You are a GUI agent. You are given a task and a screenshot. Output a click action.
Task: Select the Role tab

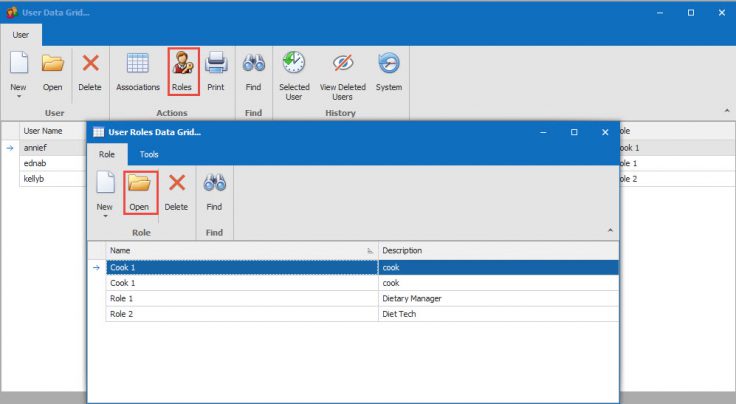pyautogui.click(x=107, y=155)
